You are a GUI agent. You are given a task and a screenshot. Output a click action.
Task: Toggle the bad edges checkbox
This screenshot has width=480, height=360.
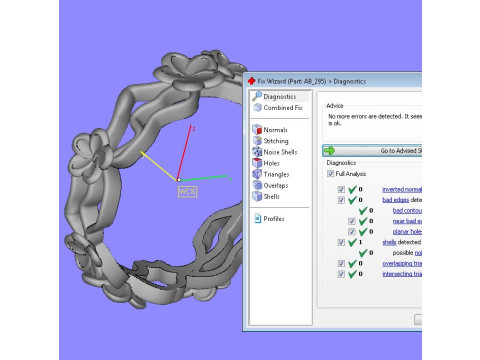(x=341, y=200)
